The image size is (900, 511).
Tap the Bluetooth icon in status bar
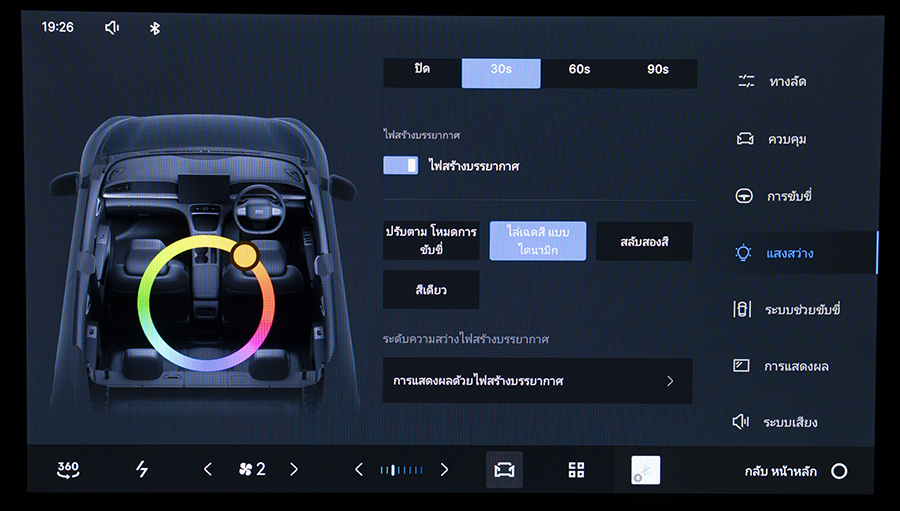coord(155,28)
